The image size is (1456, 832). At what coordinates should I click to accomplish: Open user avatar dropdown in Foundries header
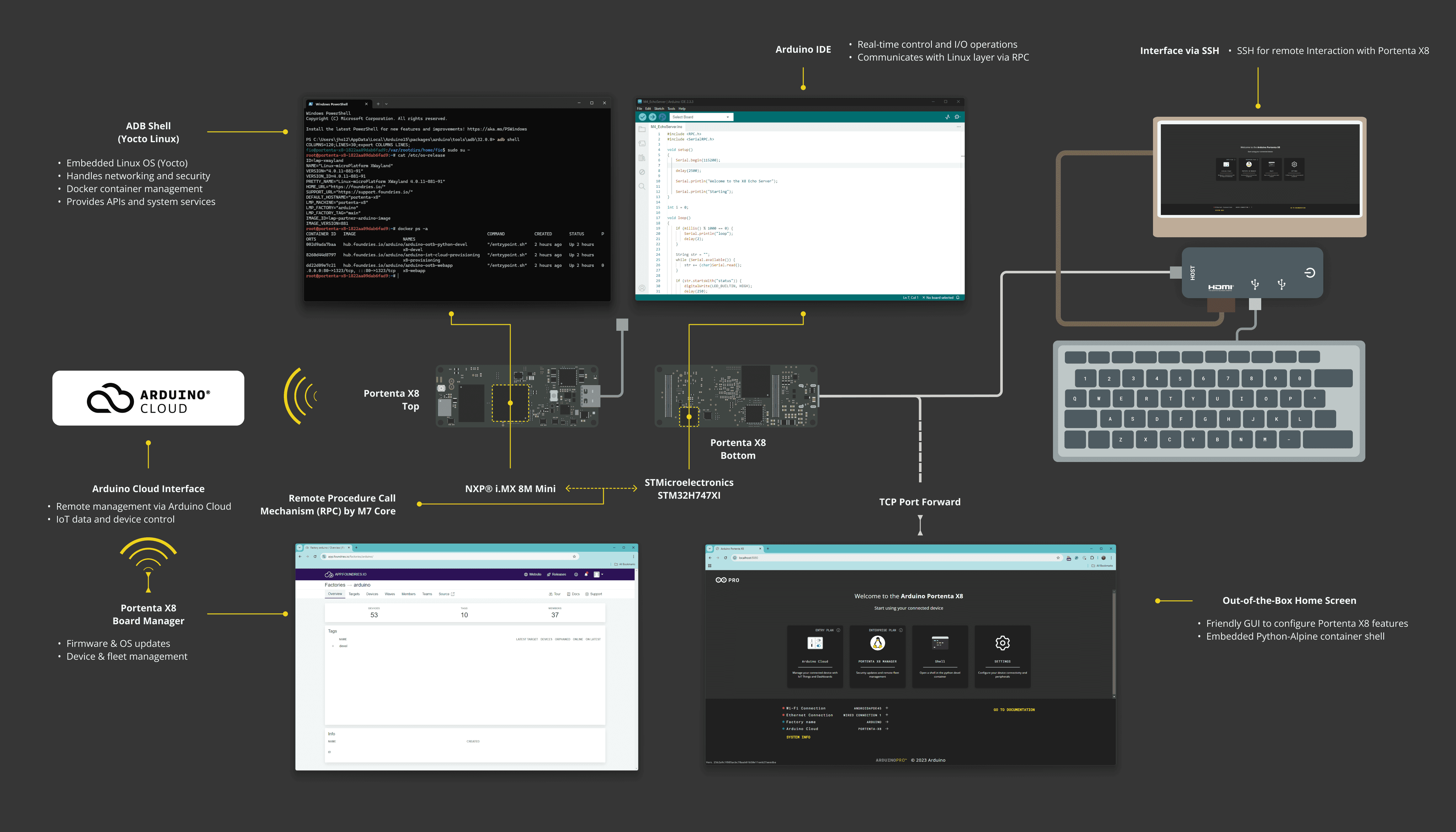click(x=598, y=574)
